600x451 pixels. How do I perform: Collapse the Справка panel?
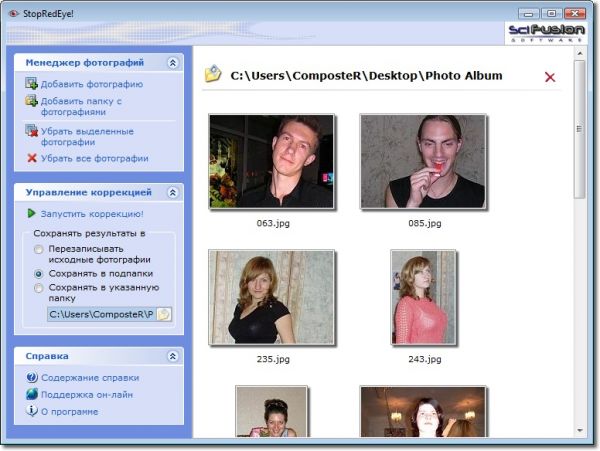[x=172, y=355]
